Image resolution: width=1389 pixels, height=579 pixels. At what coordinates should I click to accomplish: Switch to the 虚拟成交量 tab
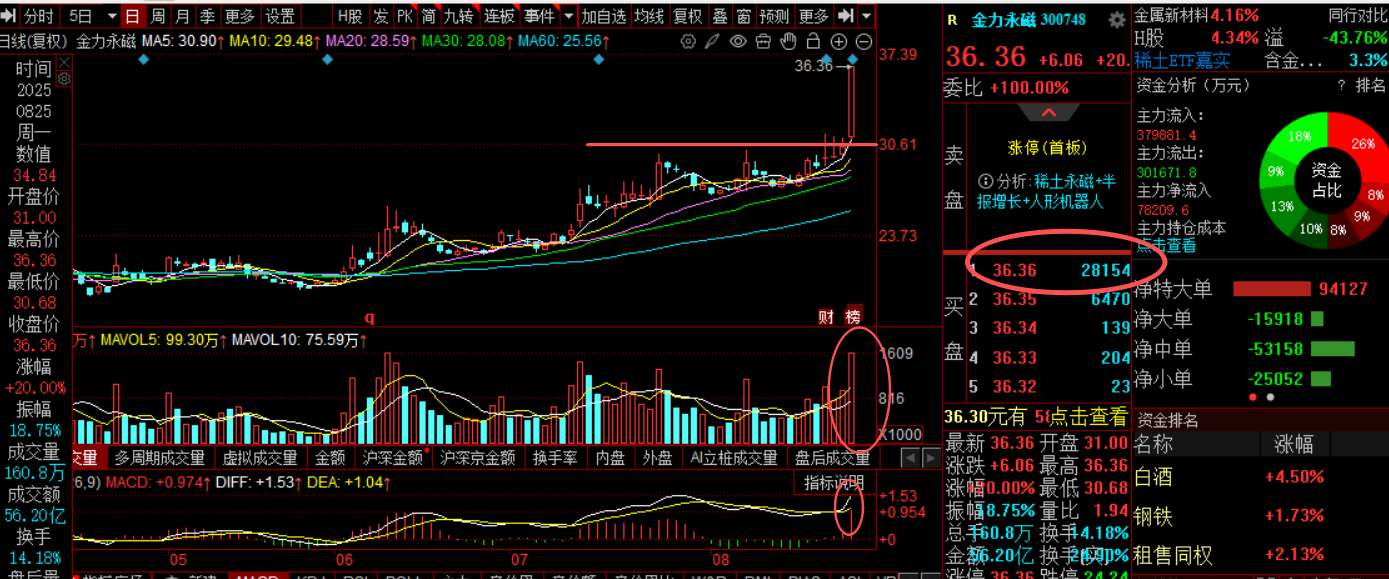click(x=259, y=458)
